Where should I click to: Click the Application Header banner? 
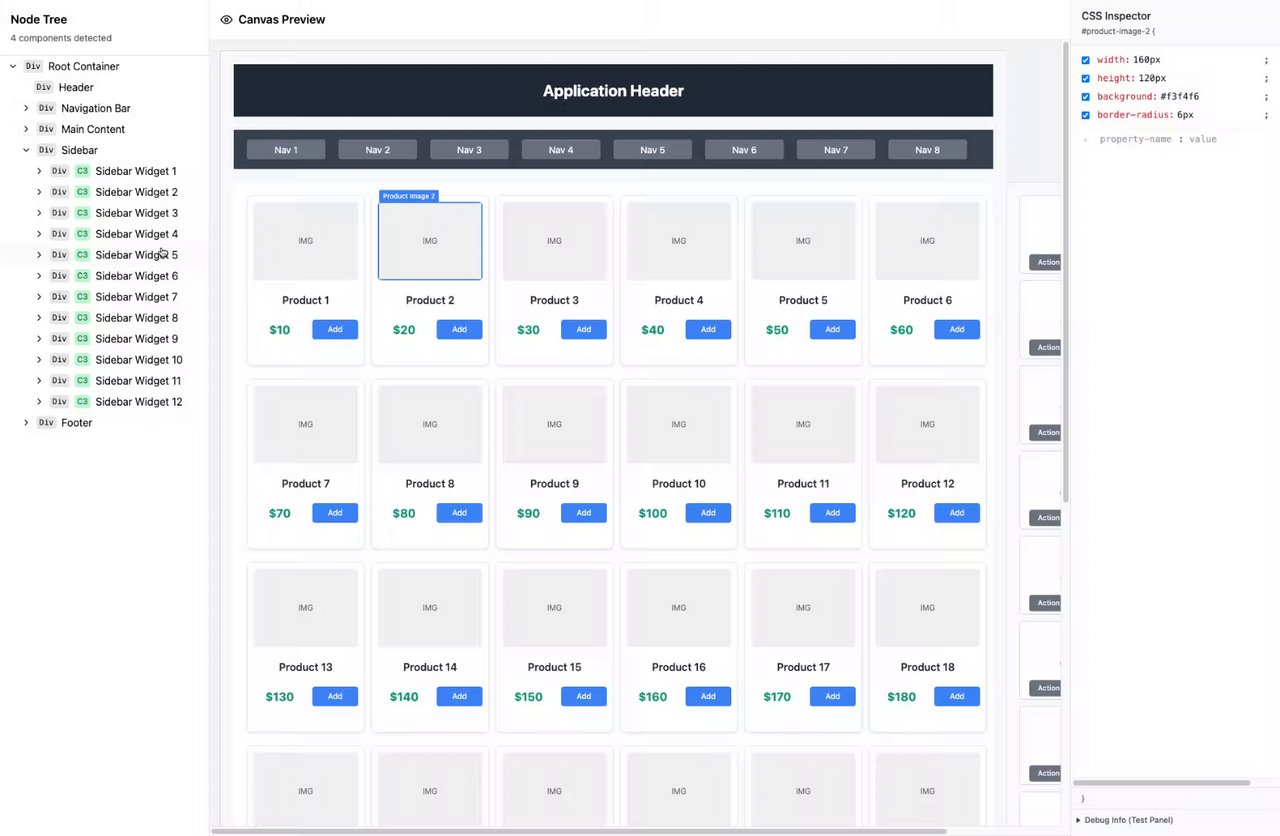click(x=613, y=91)
